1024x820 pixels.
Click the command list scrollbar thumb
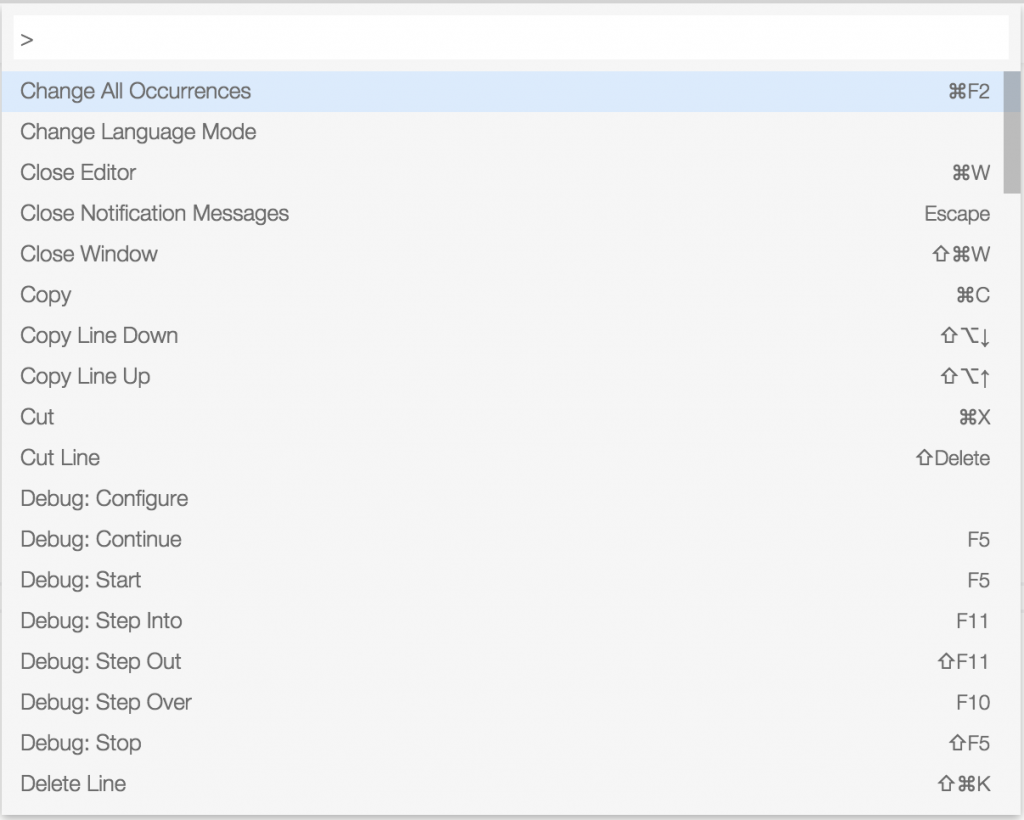click(1012, 130)
